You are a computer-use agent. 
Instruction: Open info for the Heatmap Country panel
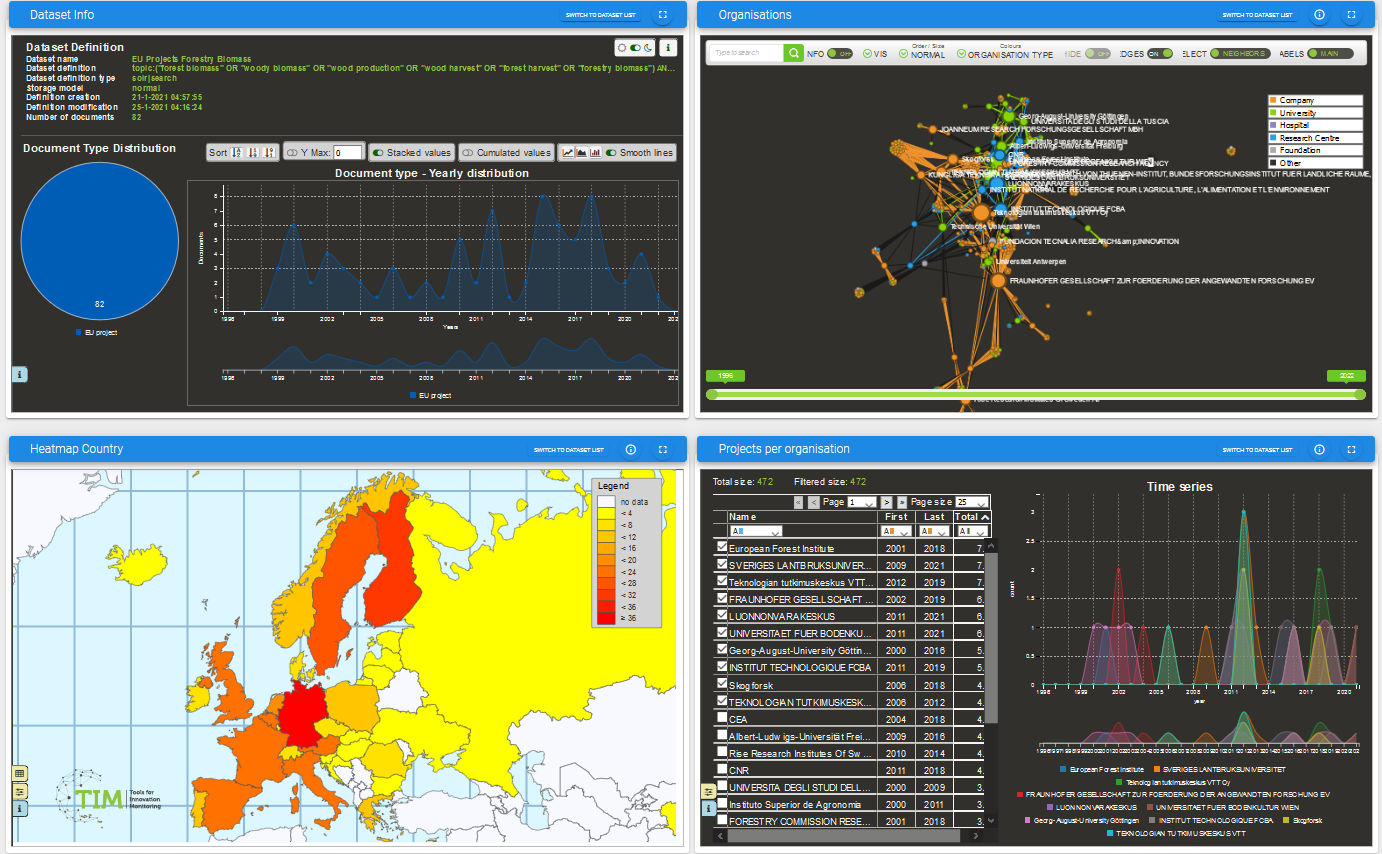[x=631, y=449]
